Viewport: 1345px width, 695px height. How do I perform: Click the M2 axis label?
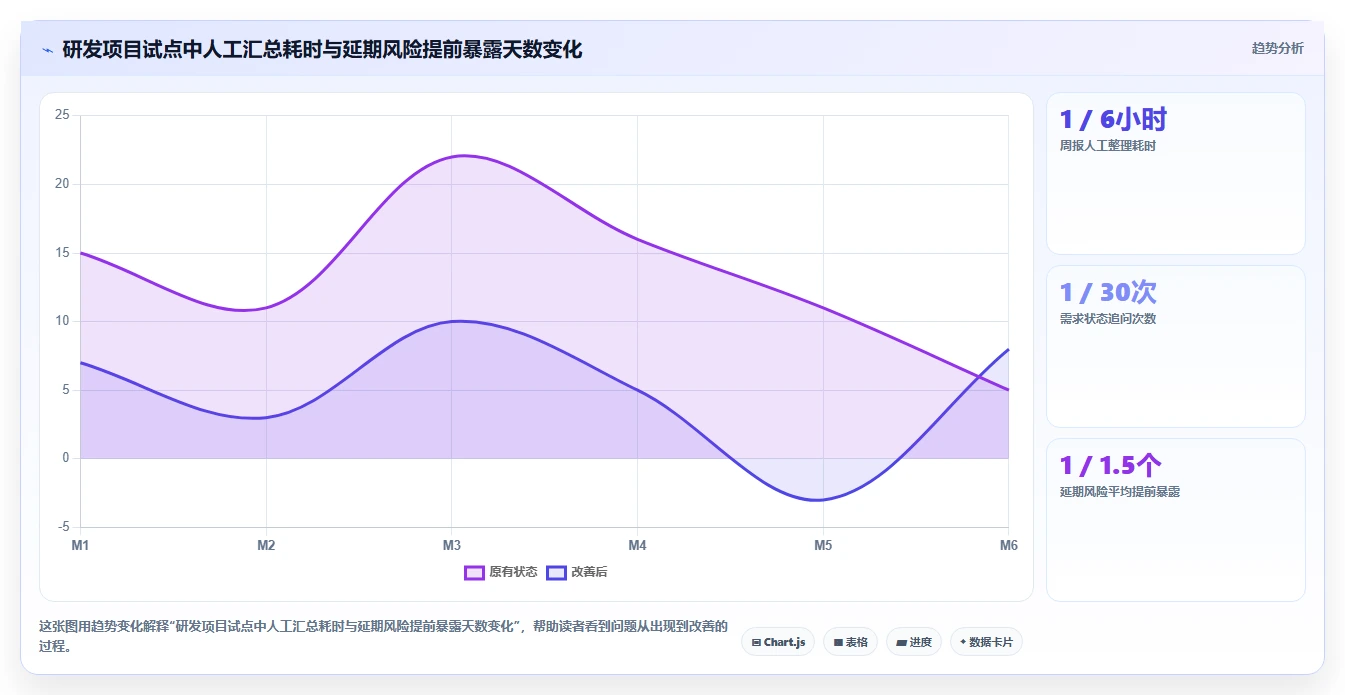click(266, 545)
